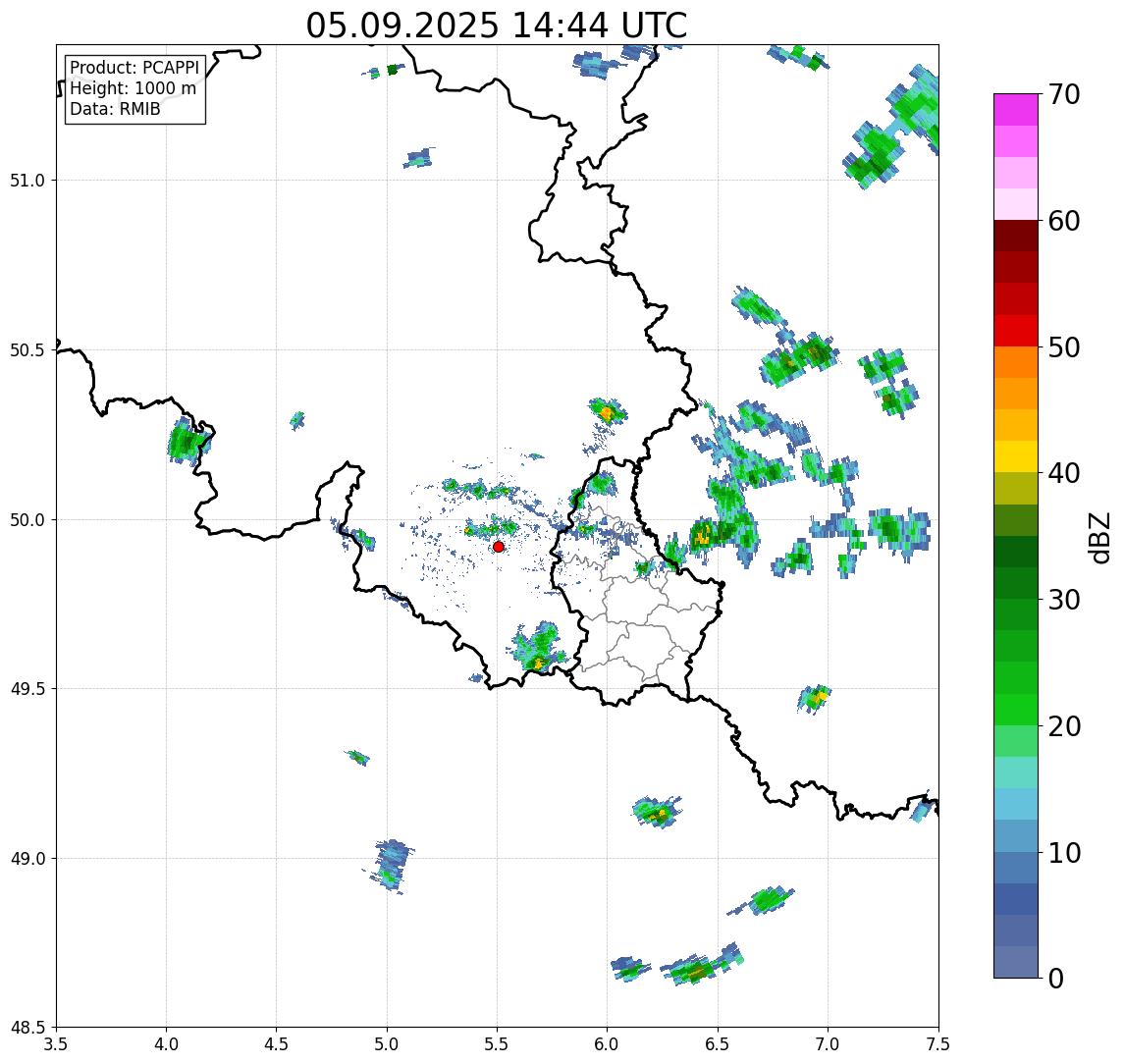
Task: Click latitude axis label 50.5
Action: tap(27, 350)
